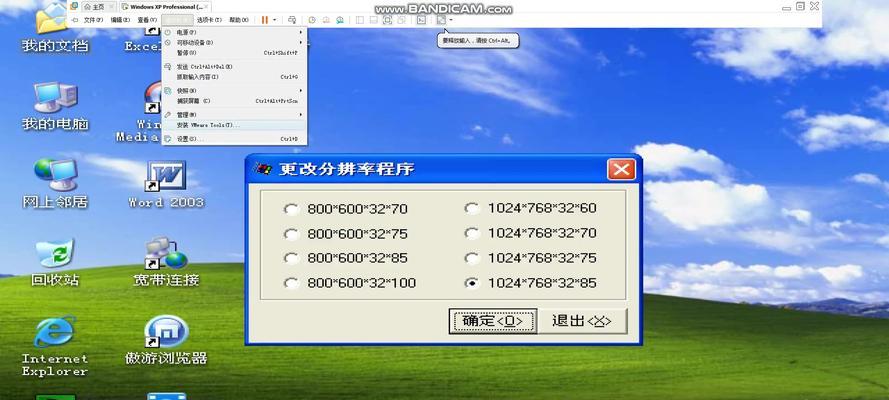Close the 更改分辨率程序 dialog

pos(621,169)
